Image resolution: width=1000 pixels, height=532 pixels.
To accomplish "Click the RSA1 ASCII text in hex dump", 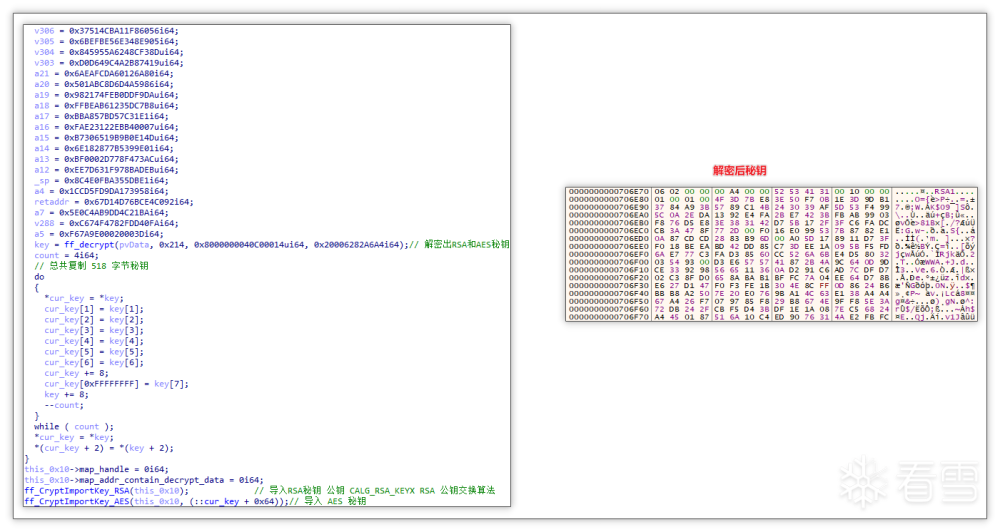I will 944,191.
